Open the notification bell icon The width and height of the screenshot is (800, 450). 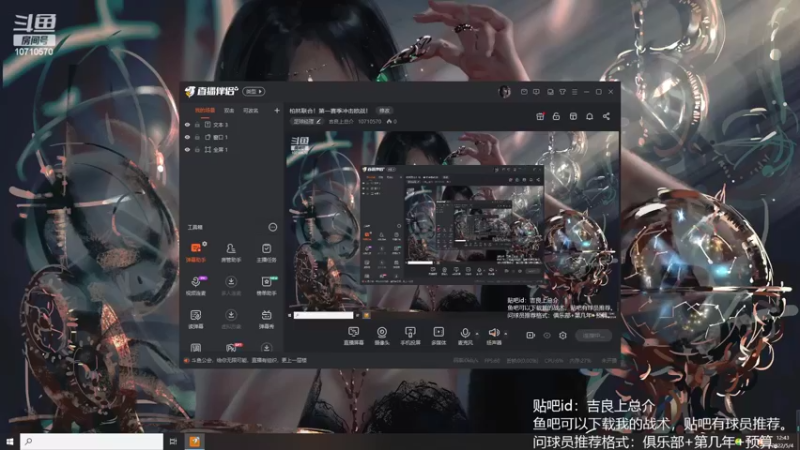coord(589,116)
